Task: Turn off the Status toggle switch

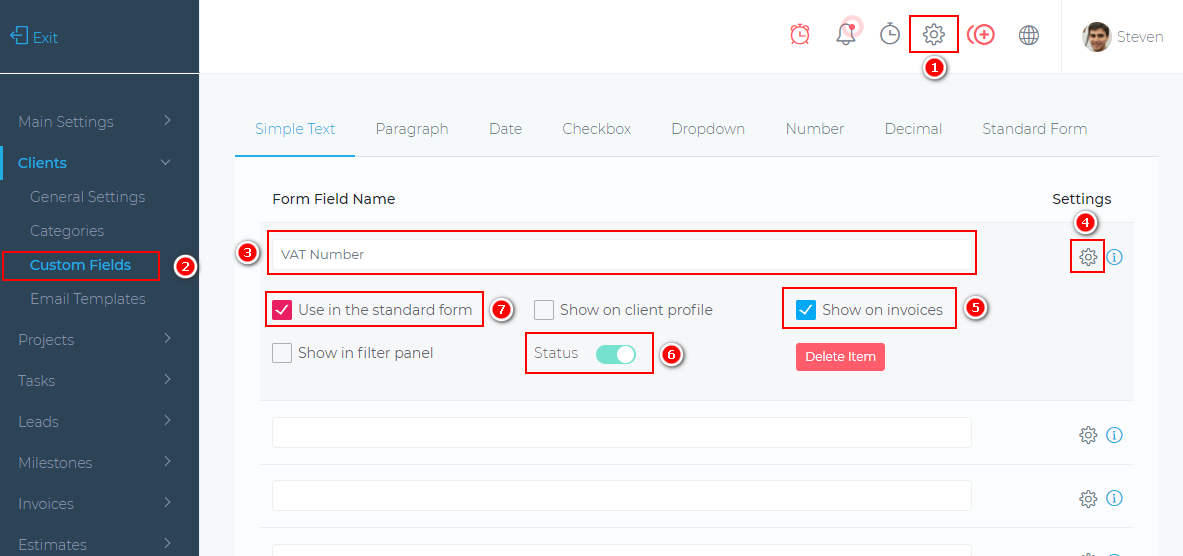Action: [615, 354]
